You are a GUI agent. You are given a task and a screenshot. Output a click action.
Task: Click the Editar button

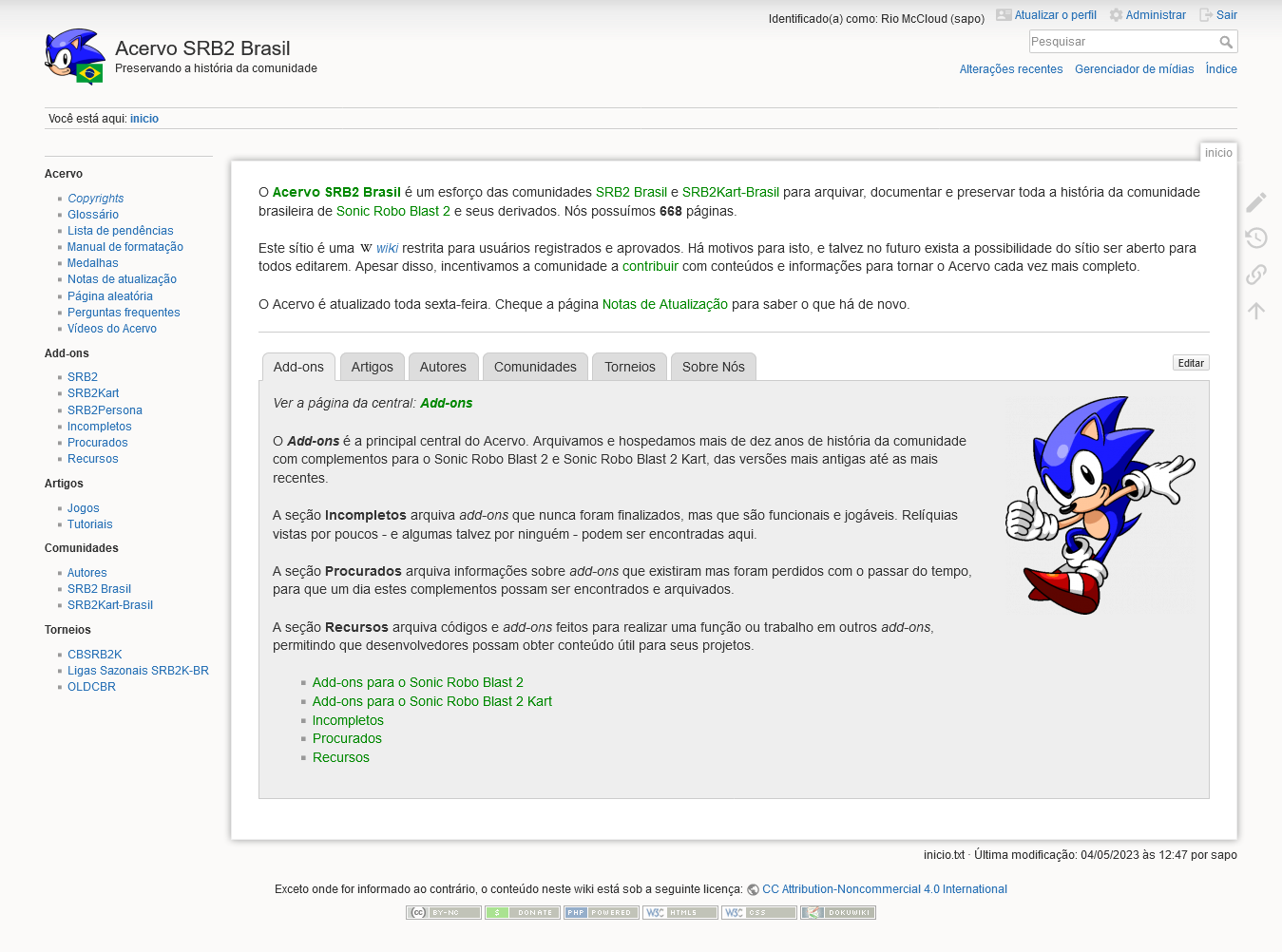(x=1191, y=363)
